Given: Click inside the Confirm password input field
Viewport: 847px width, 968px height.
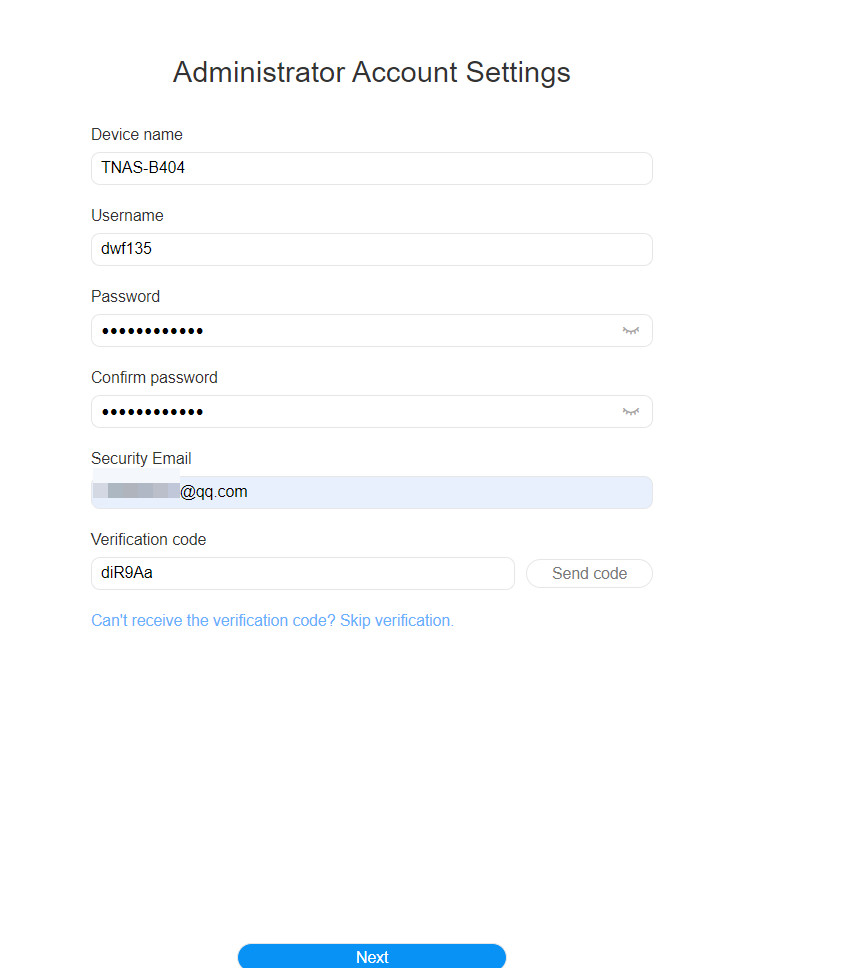Looking at the screenshot, I should 372,411.
